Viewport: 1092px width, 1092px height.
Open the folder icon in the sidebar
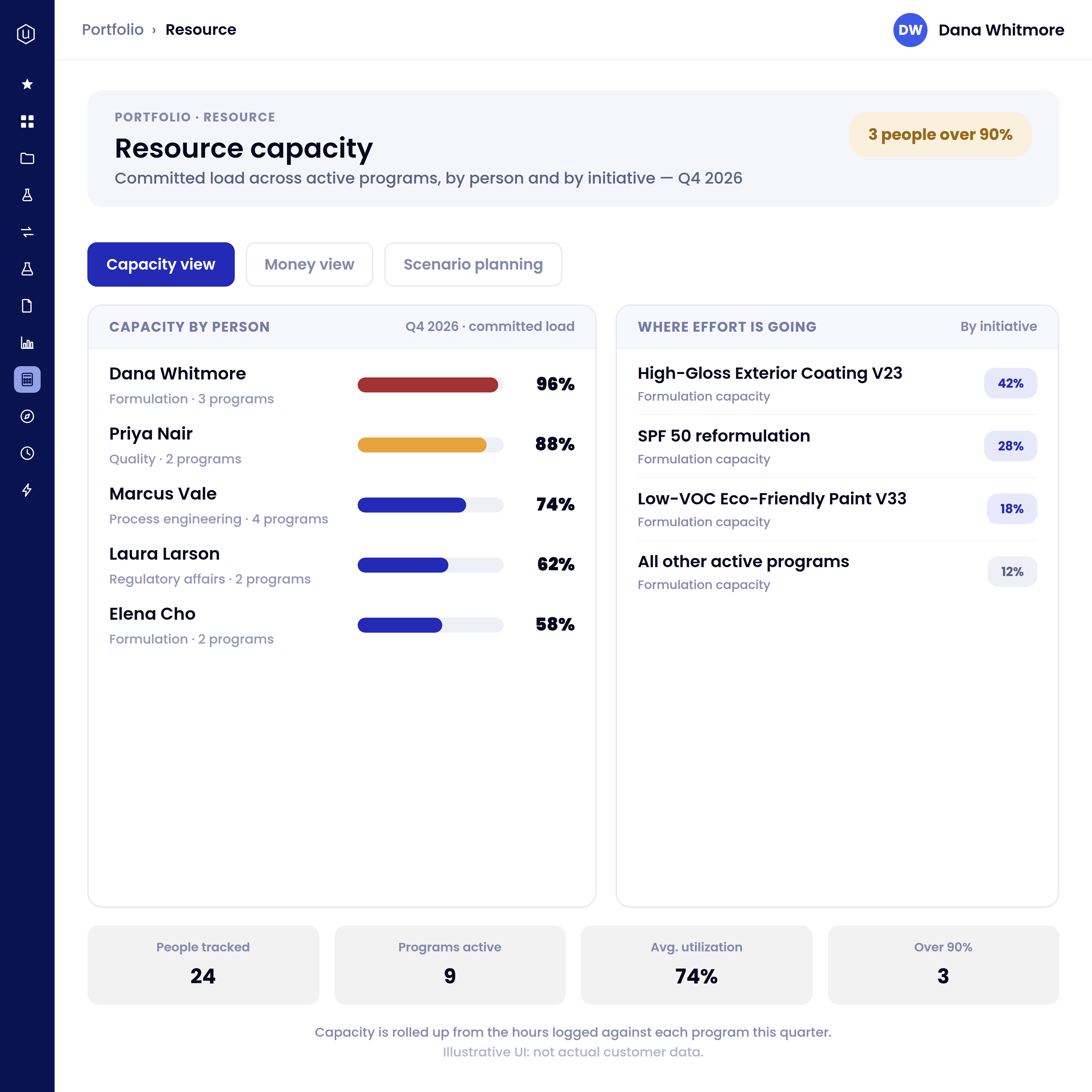point(27,158)
